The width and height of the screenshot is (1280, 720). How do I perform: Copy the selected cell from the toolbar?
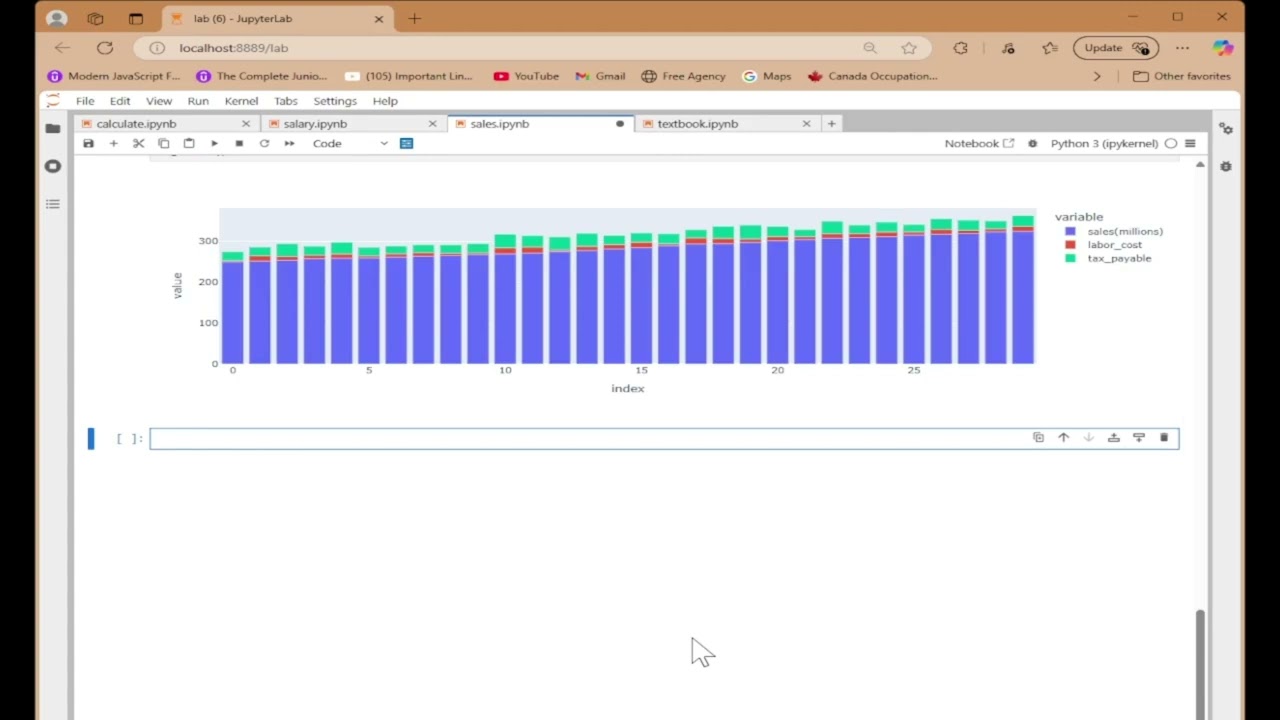coord(163,143)
